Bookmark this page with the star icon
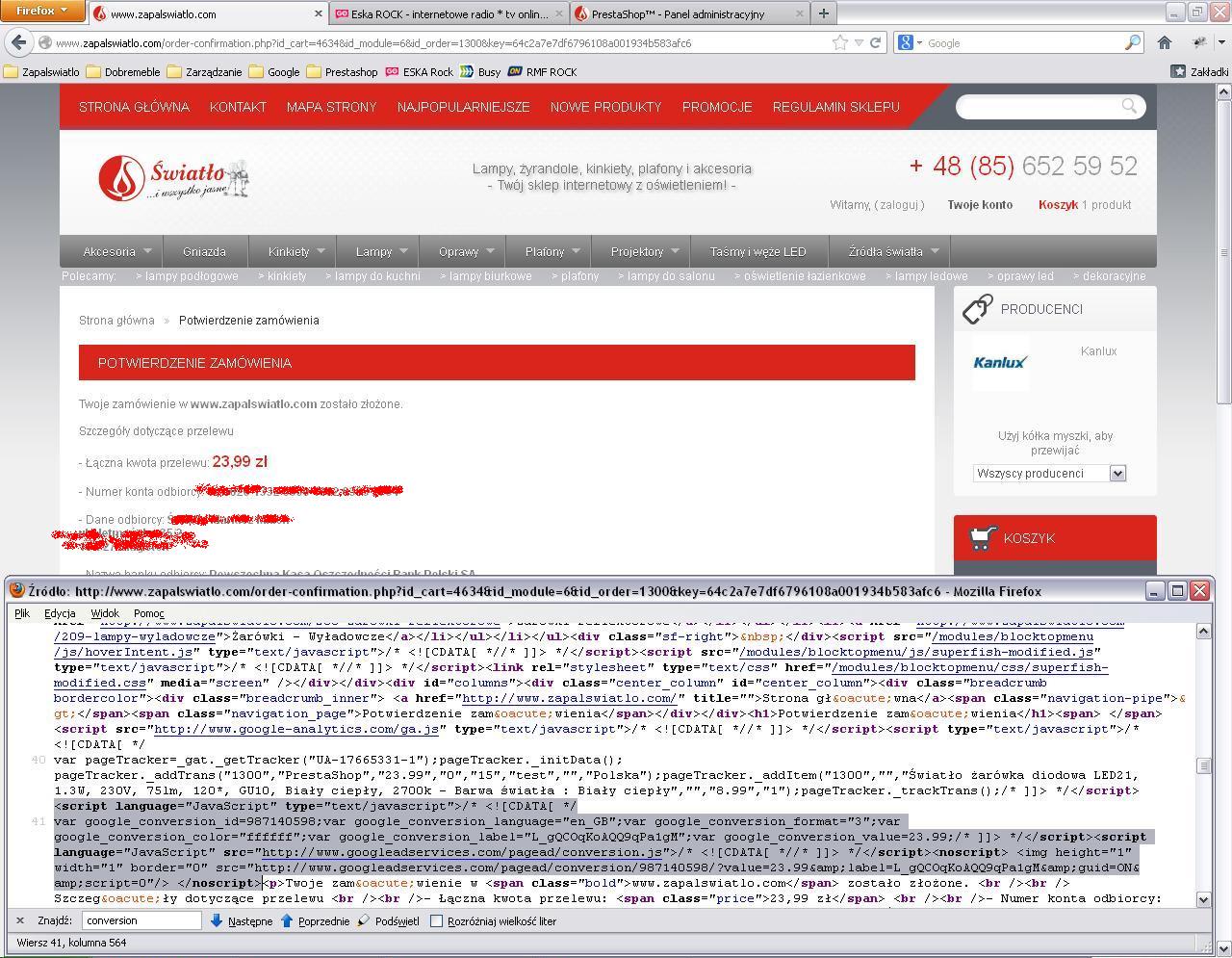 click(x=840, y=42)
